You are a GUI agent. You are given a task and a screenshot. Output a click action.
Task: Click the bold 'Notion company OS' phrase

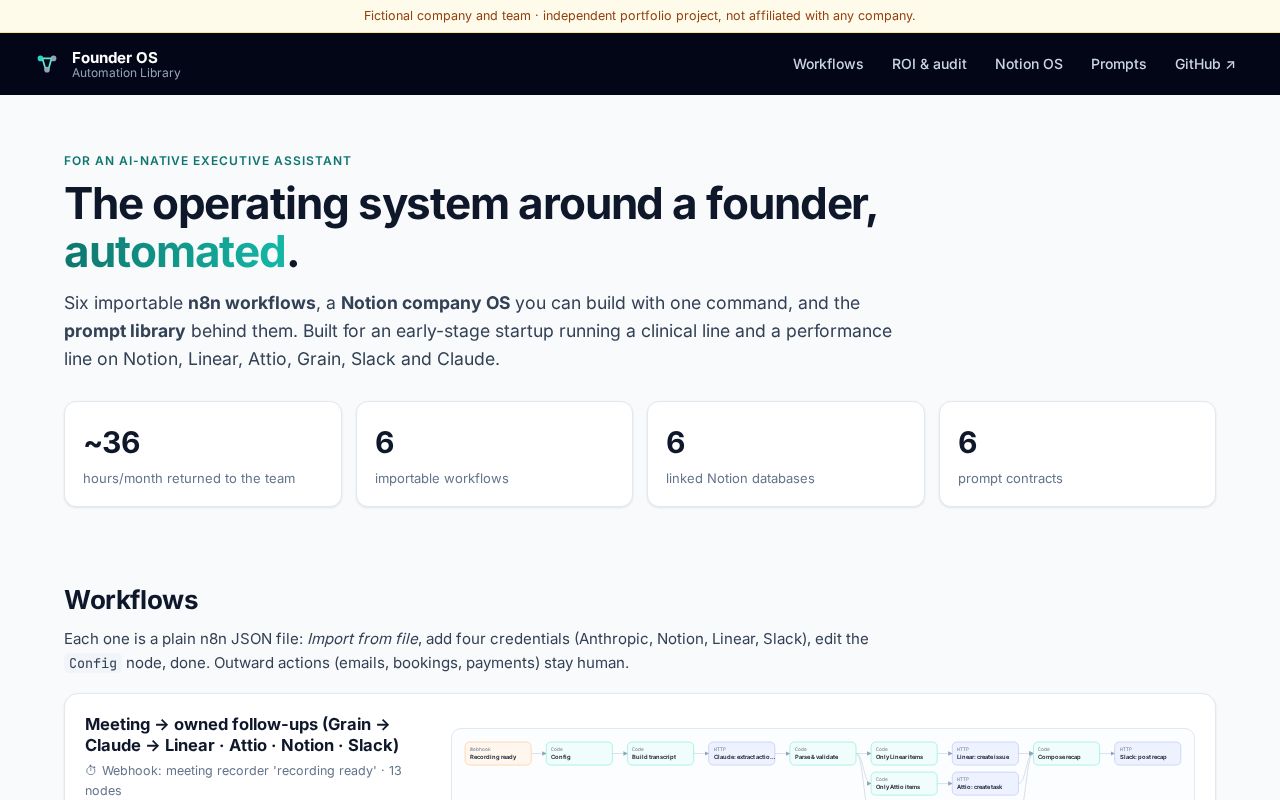coord(425,303)
